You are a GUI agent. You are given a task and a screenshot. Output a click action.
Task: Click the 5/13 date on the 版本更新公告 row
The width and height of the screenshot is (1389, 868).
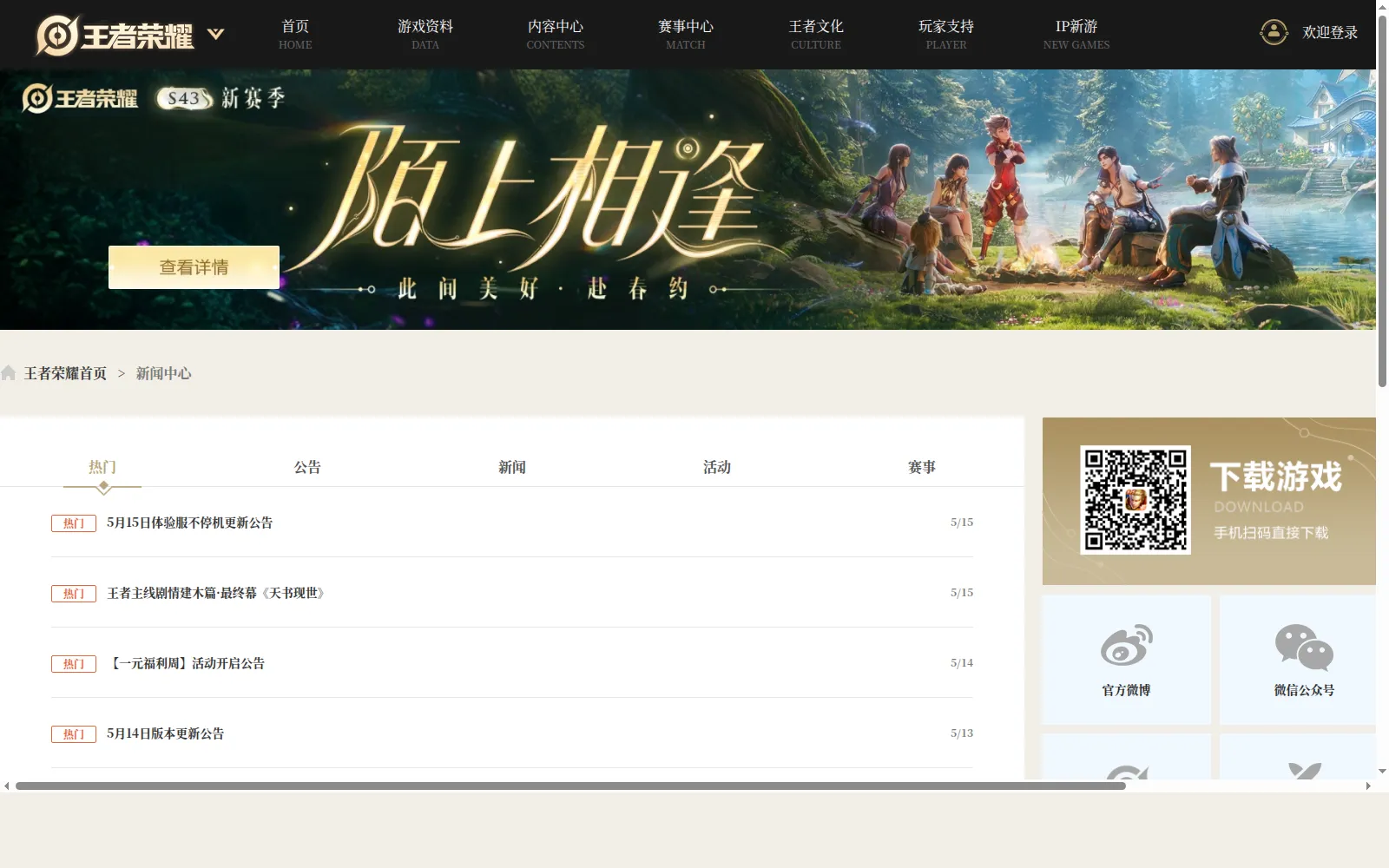(962, 733)
